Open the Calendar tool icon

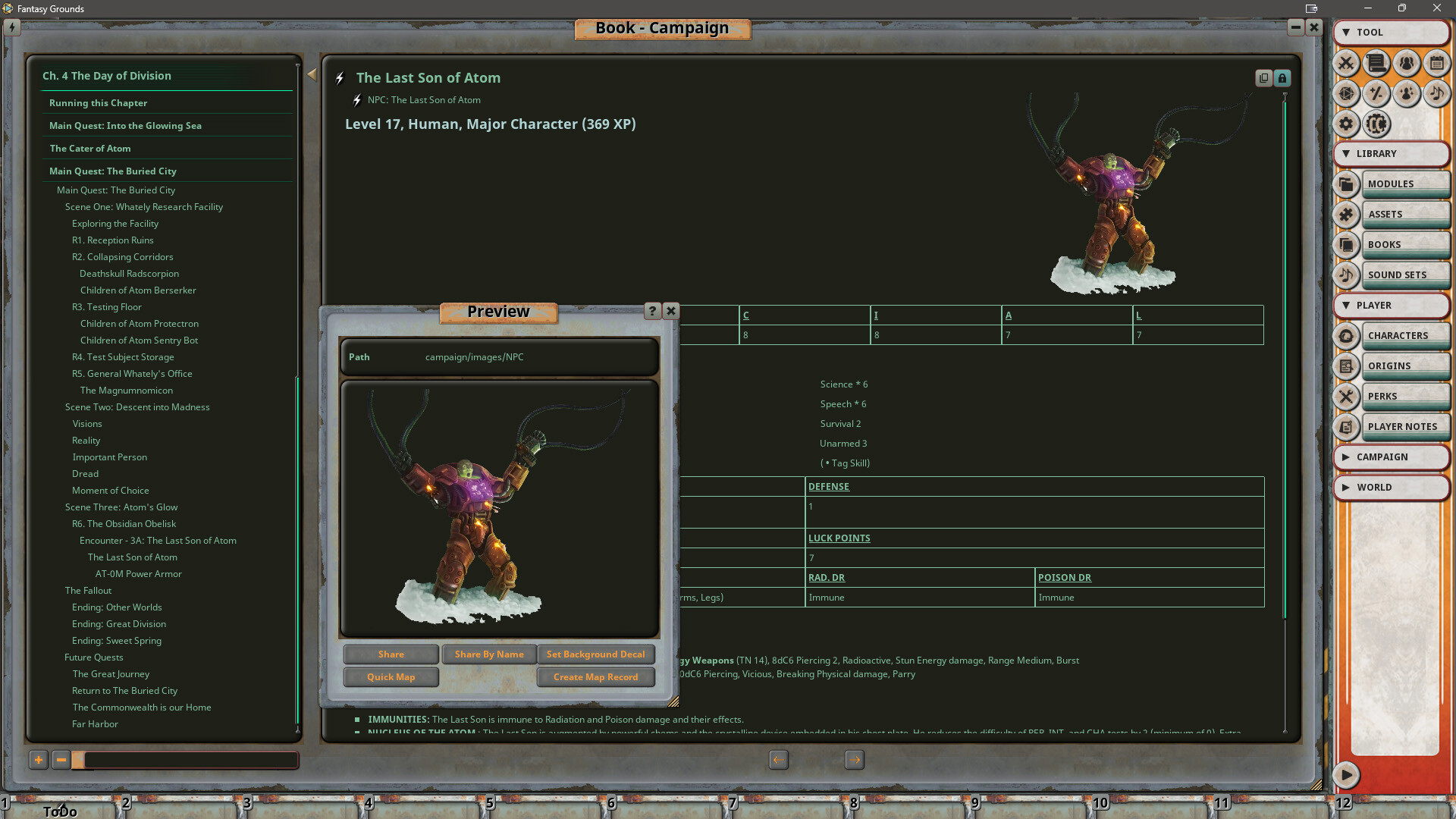pos(1437,64)
